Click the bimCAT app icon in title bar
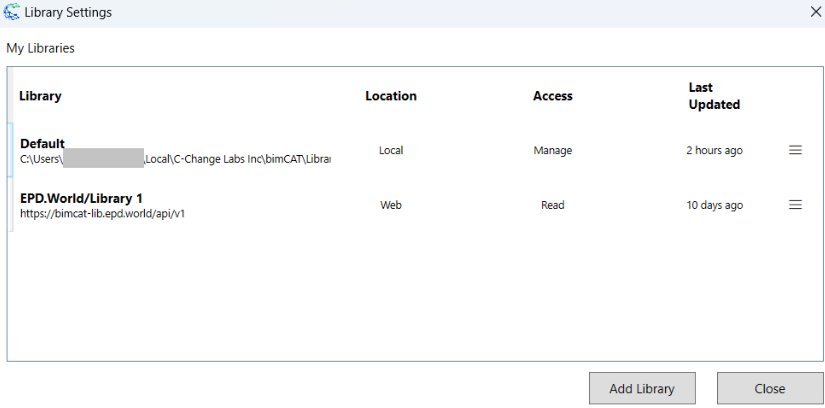 12,13
